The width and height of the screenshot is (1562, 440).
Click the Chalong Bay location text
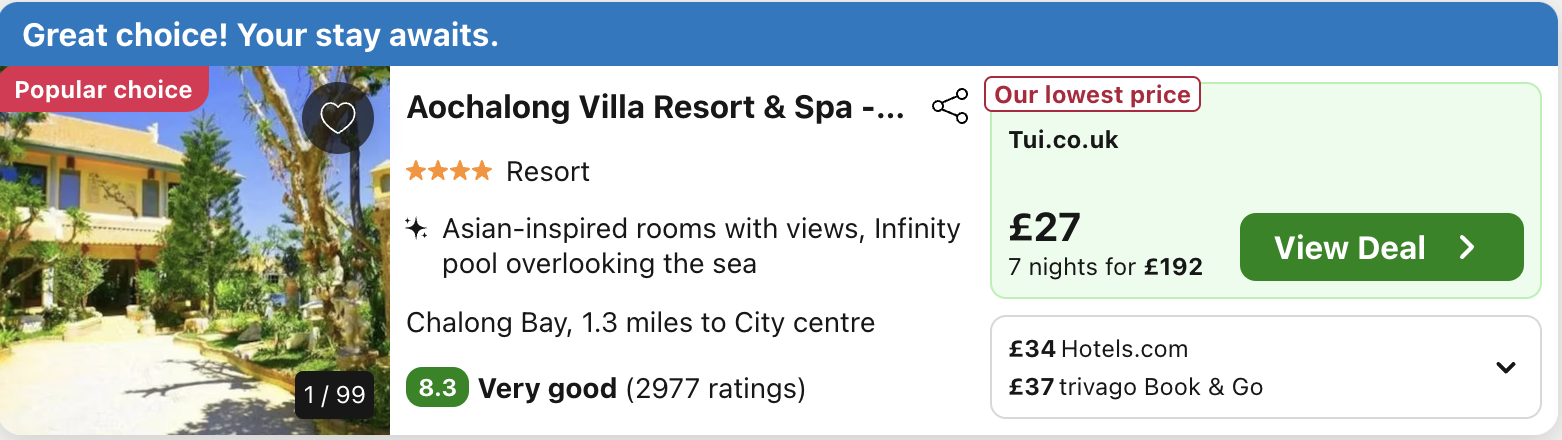(640, 323)
